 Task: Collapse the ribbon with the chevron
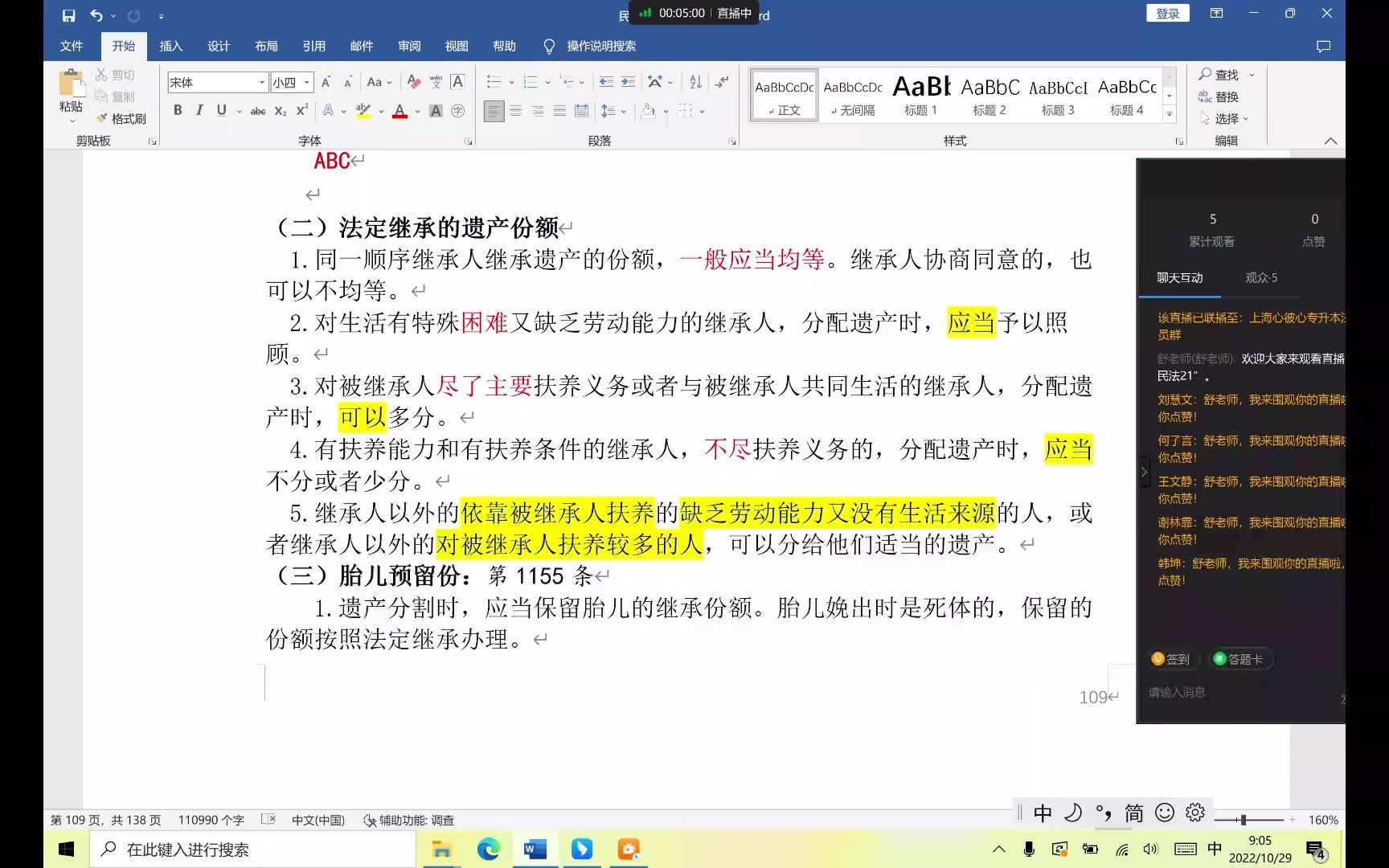coord(1330,141)
